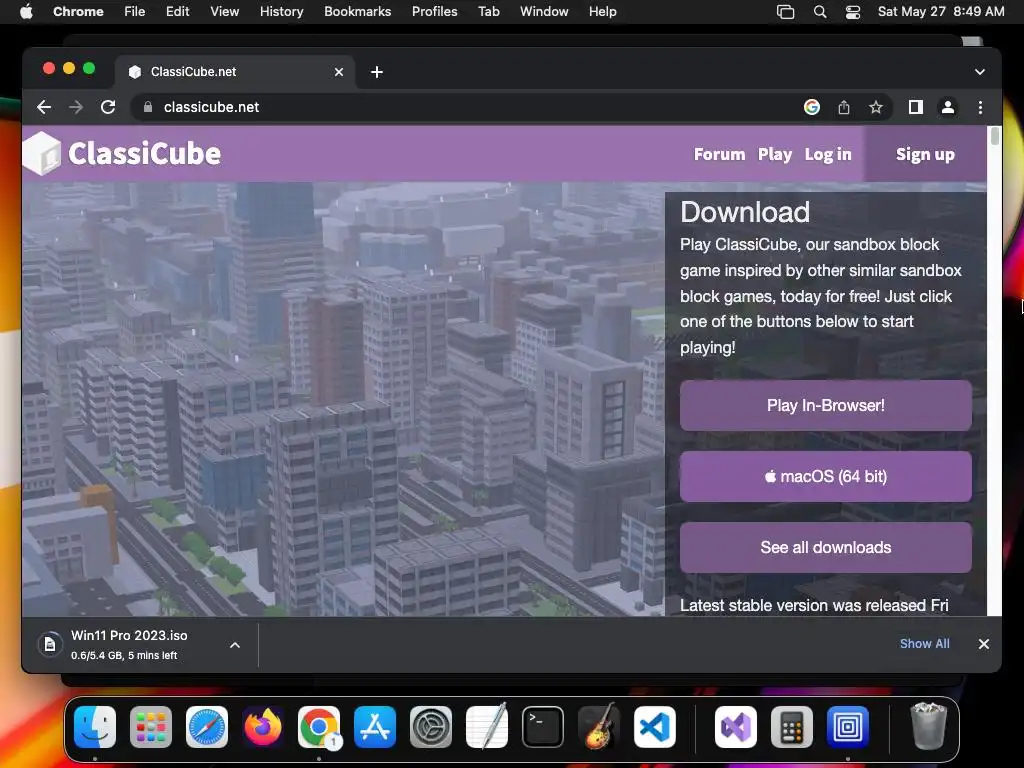Open the Apple menu
The image size is (1024, 768).
coord(26,12)
